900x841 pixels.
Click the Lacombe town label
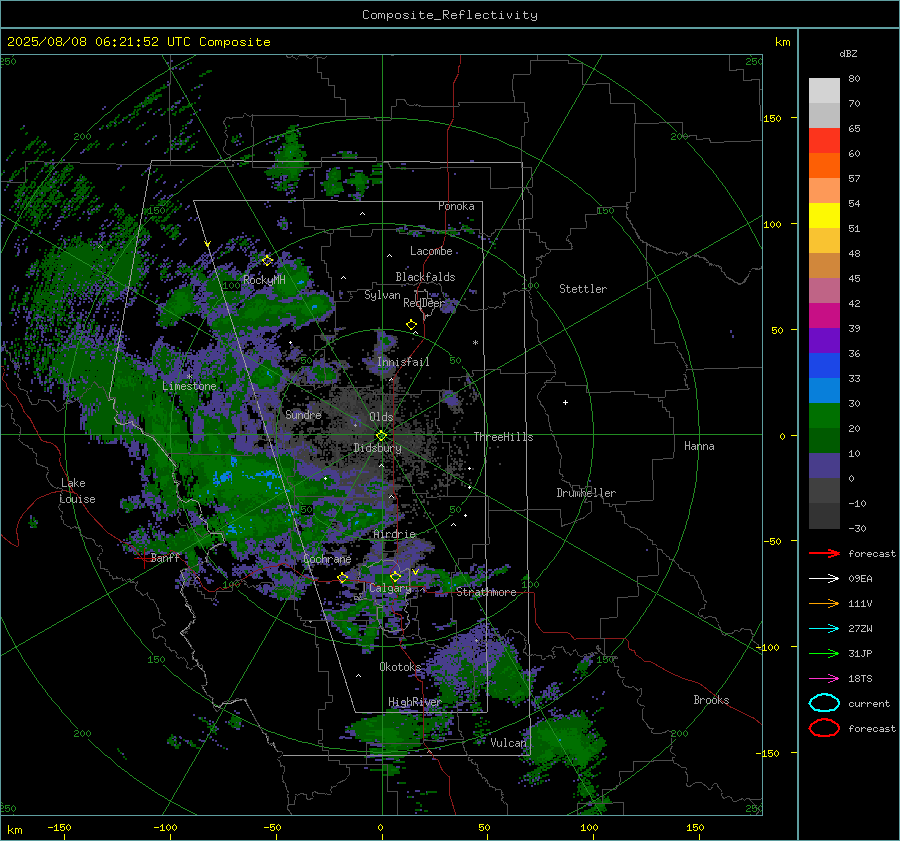431,251
